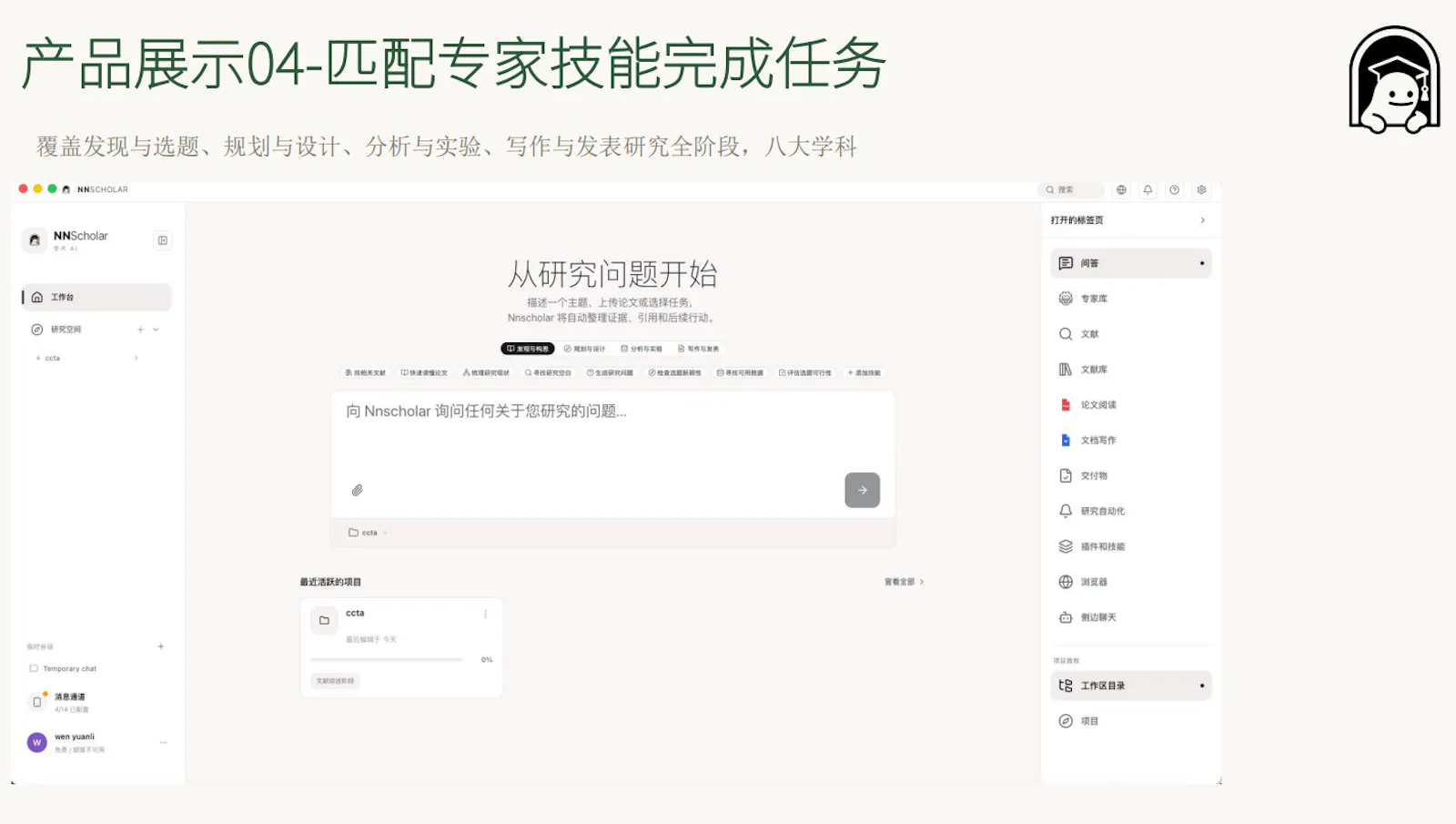This screenshot has height=824, width=1456.
Task: Click the paperclip attach file icon
Action: click(357, 490)
